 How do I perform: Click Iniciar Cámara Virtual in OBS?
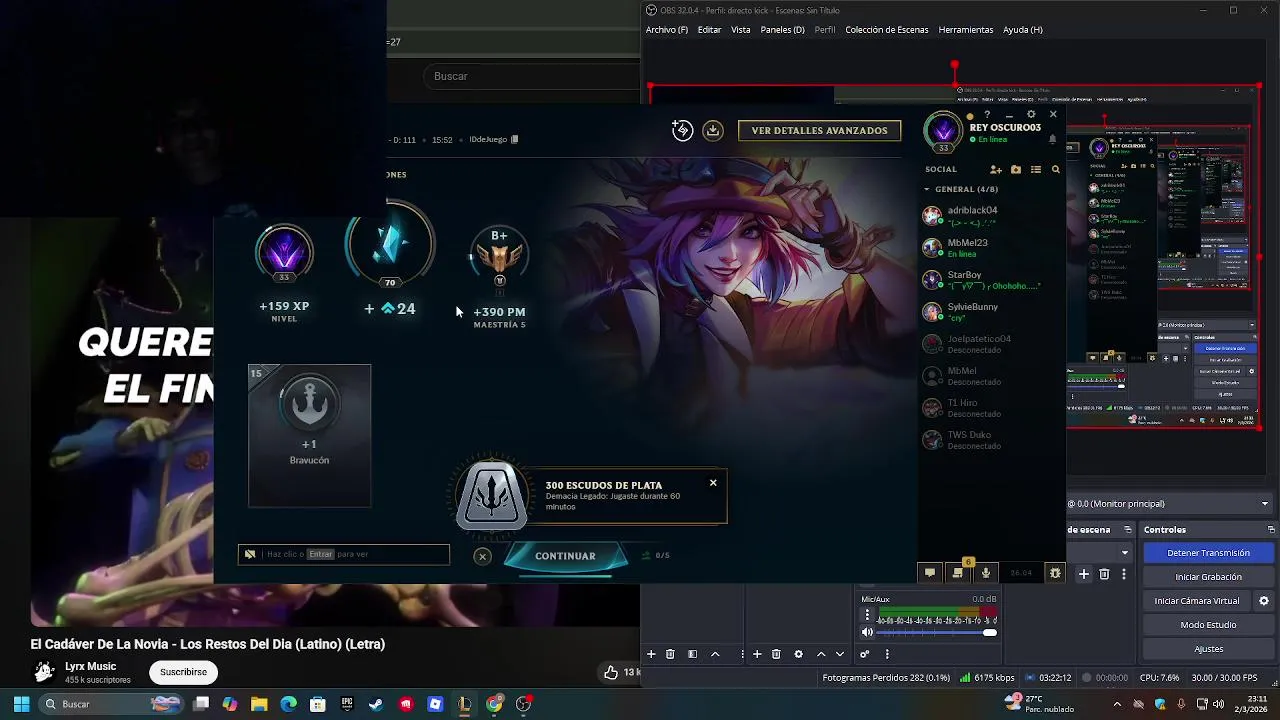(x=1196, y=601)
